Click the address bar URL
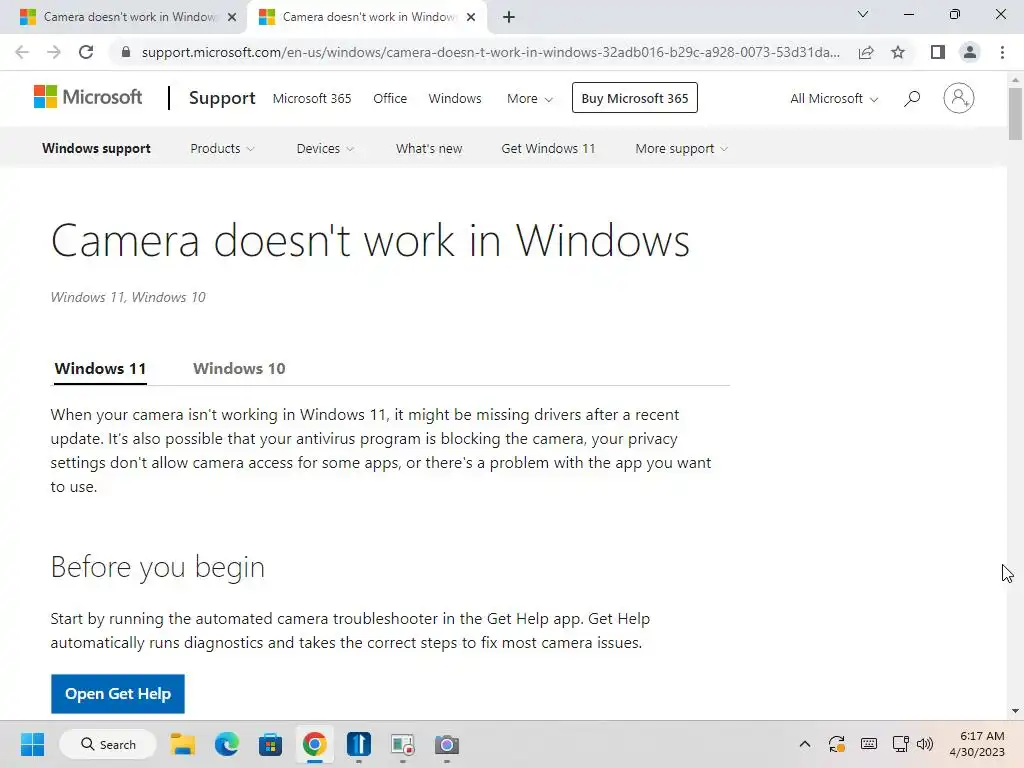Screen dimensions: 1024x768 click(490, 52)
